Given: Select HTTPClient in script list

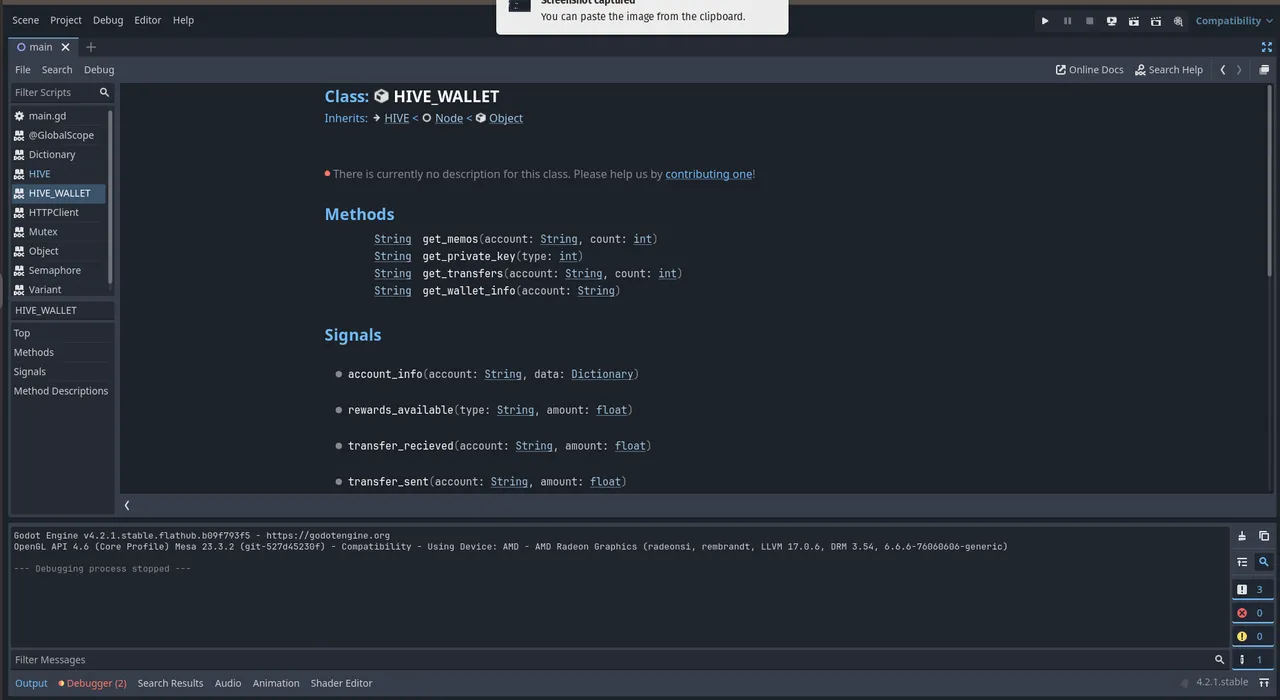Looking at the screenshot, I should [x=59, y=212].
